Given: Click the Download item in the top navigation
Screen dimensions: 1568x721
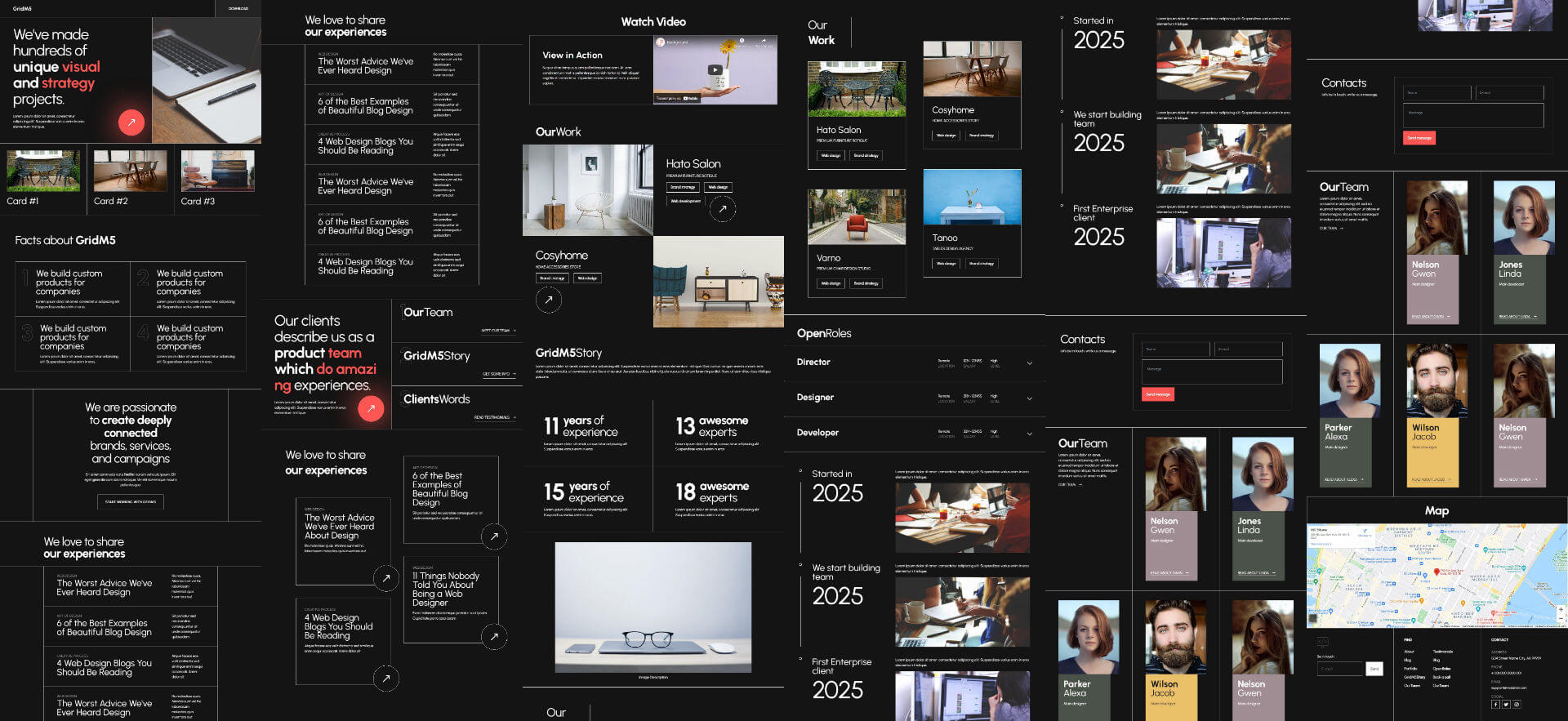Looking at the screenshot, I should click(238, 8).
